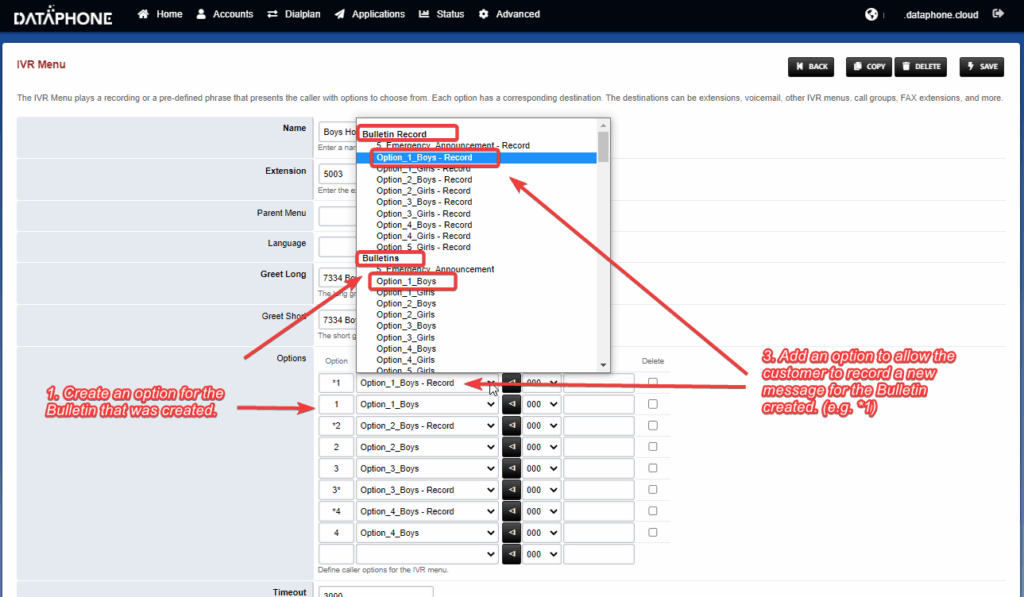Select Option_2_Girls - Record from the open list
The height and width of the screenshot is (597, 1024).
click(x=423, y=191)
